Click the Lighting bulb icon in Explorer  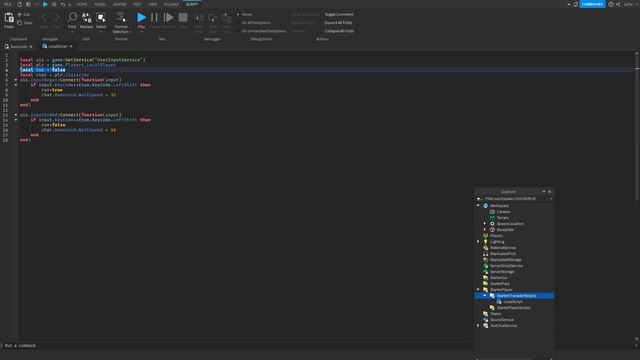pos(485,242)
